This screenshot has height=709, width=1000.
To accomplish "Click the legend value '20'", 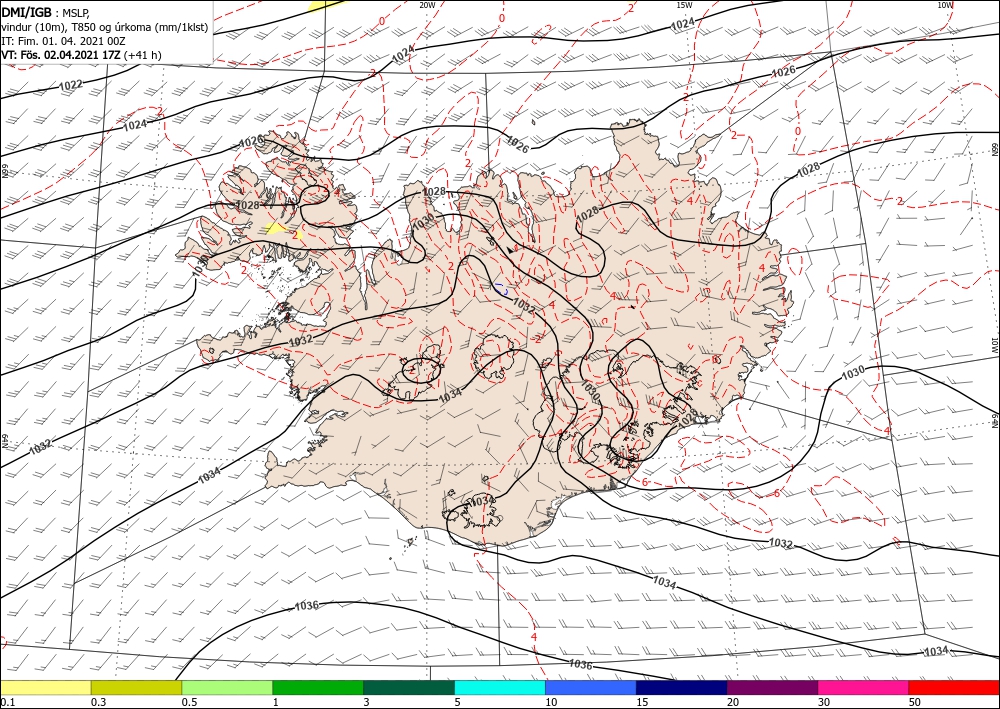I will pos(733,702).
